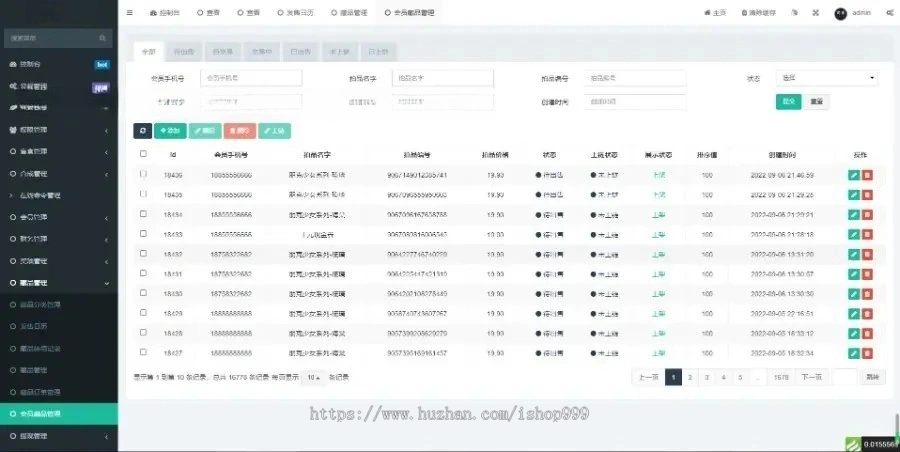
Task: Open the 发售日历 tab in the top bar
Action: (x=296, y=13)
